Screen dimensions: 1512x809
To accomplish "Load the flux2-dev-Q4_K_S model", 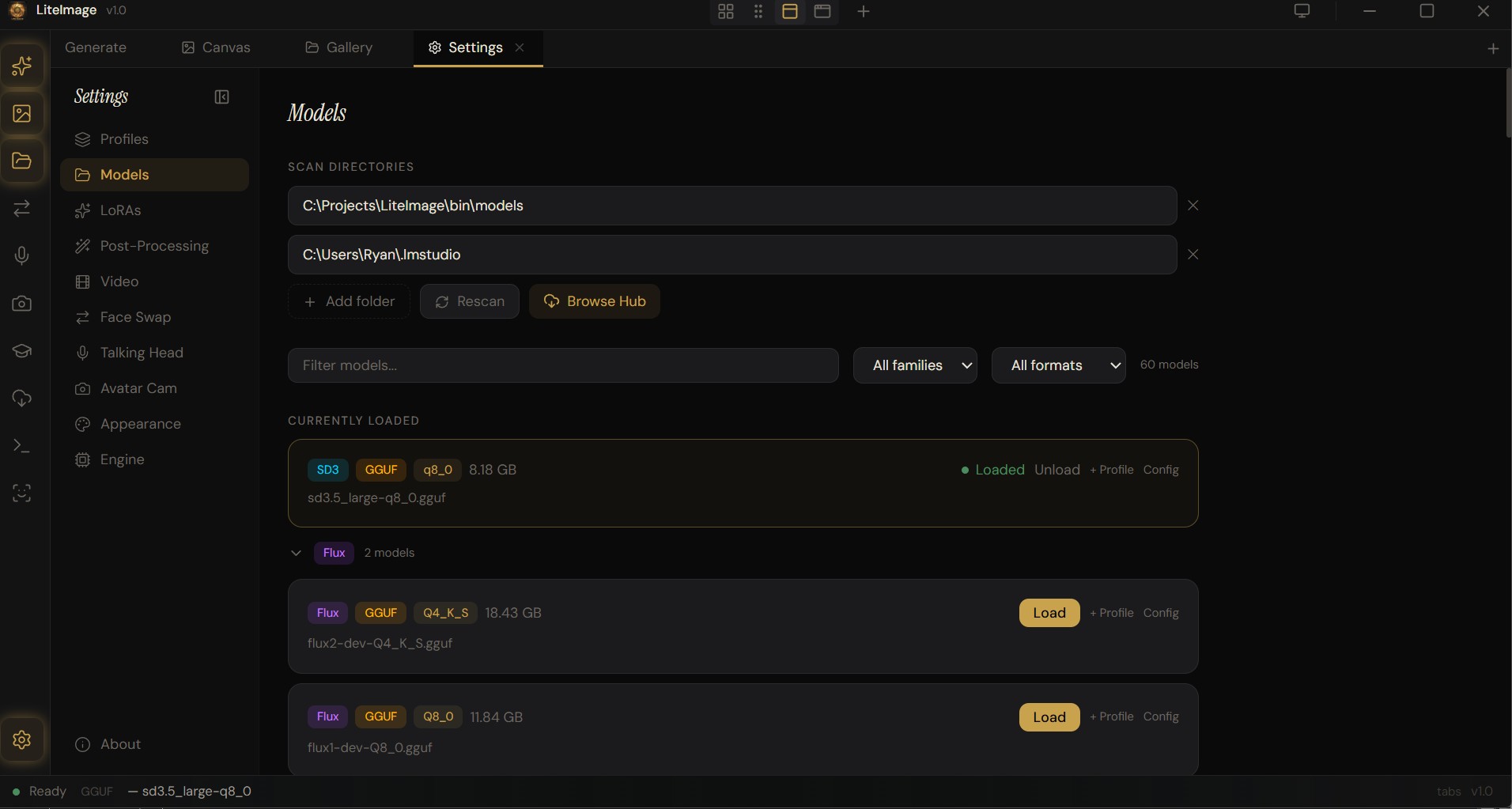I will pyautogui.click(x=1049, y=613).
